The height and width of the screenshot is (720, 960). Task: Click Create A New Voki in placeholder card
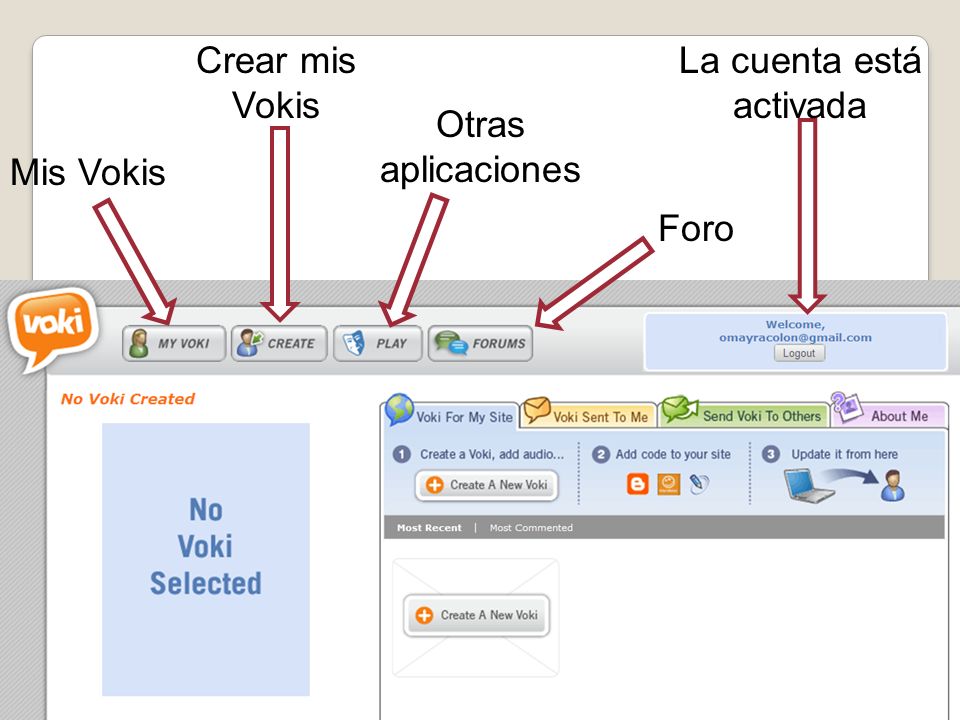(476, 615)
